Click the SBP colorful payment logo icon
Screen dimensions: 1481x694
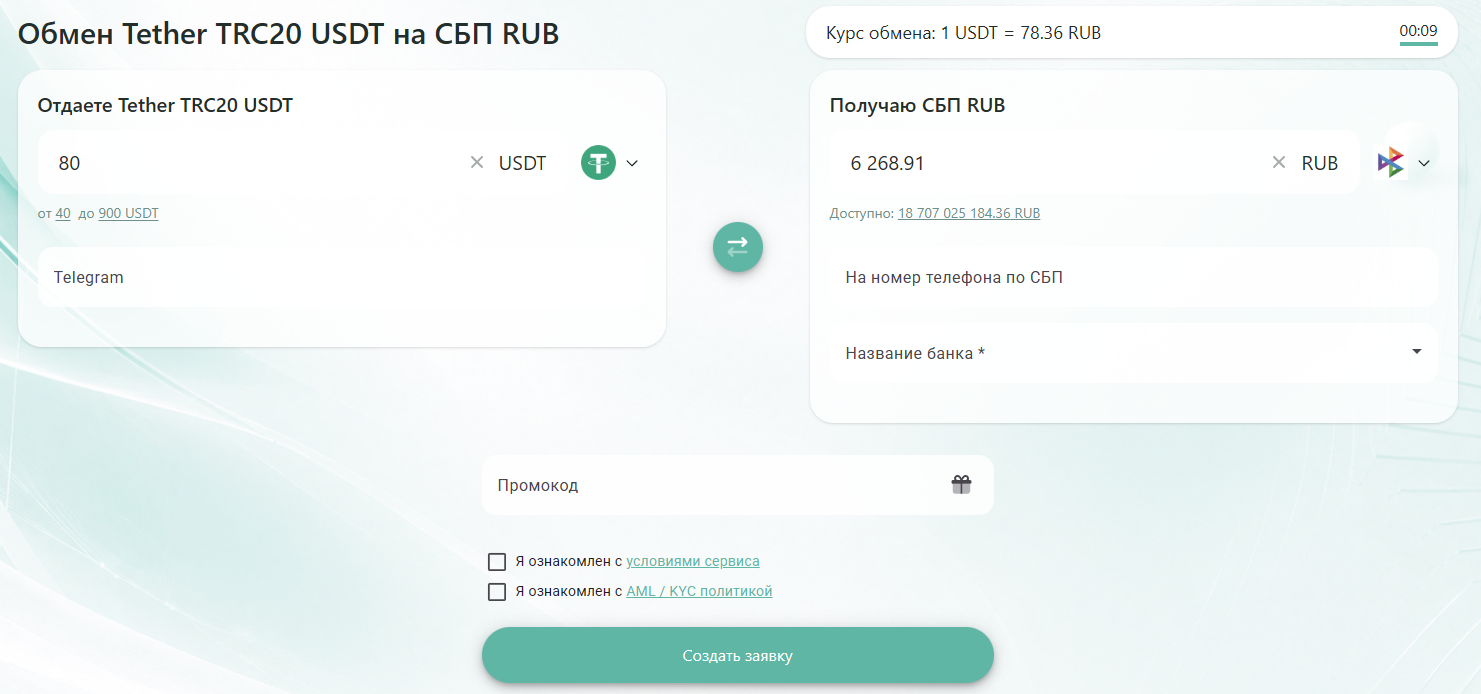tap(1391, 163)
